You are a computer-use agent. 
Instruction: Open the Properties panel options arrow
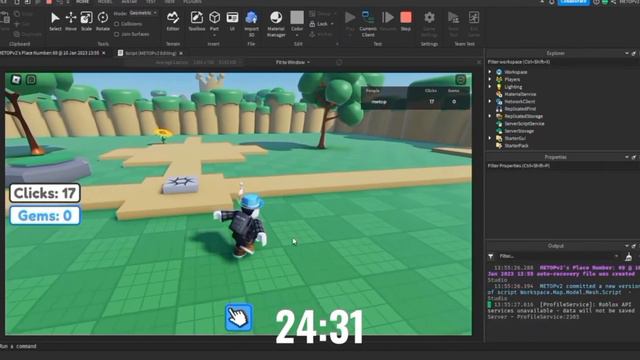627,157
